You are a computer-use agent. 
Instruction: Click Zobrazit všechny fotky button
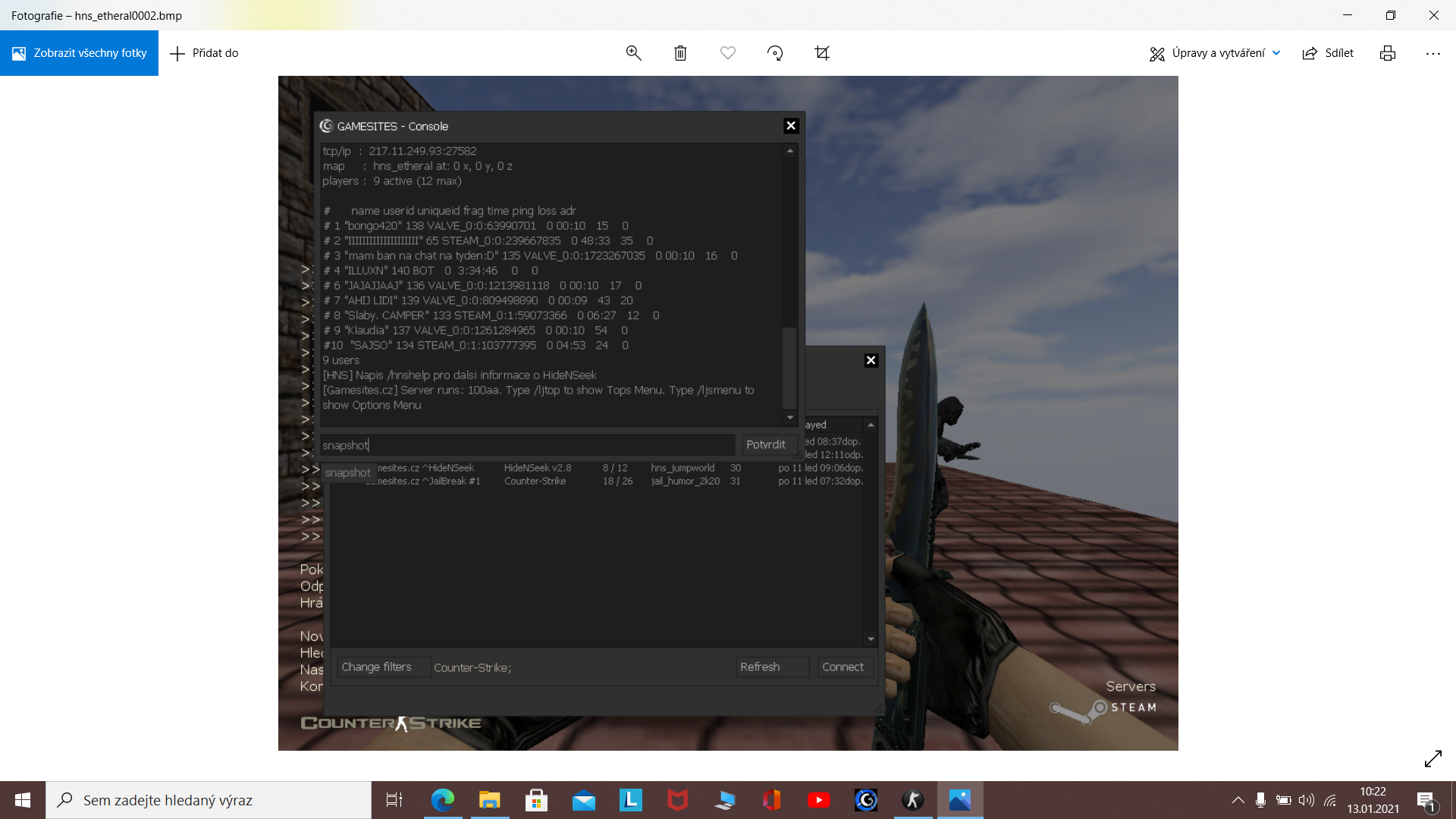coord(80,53)
